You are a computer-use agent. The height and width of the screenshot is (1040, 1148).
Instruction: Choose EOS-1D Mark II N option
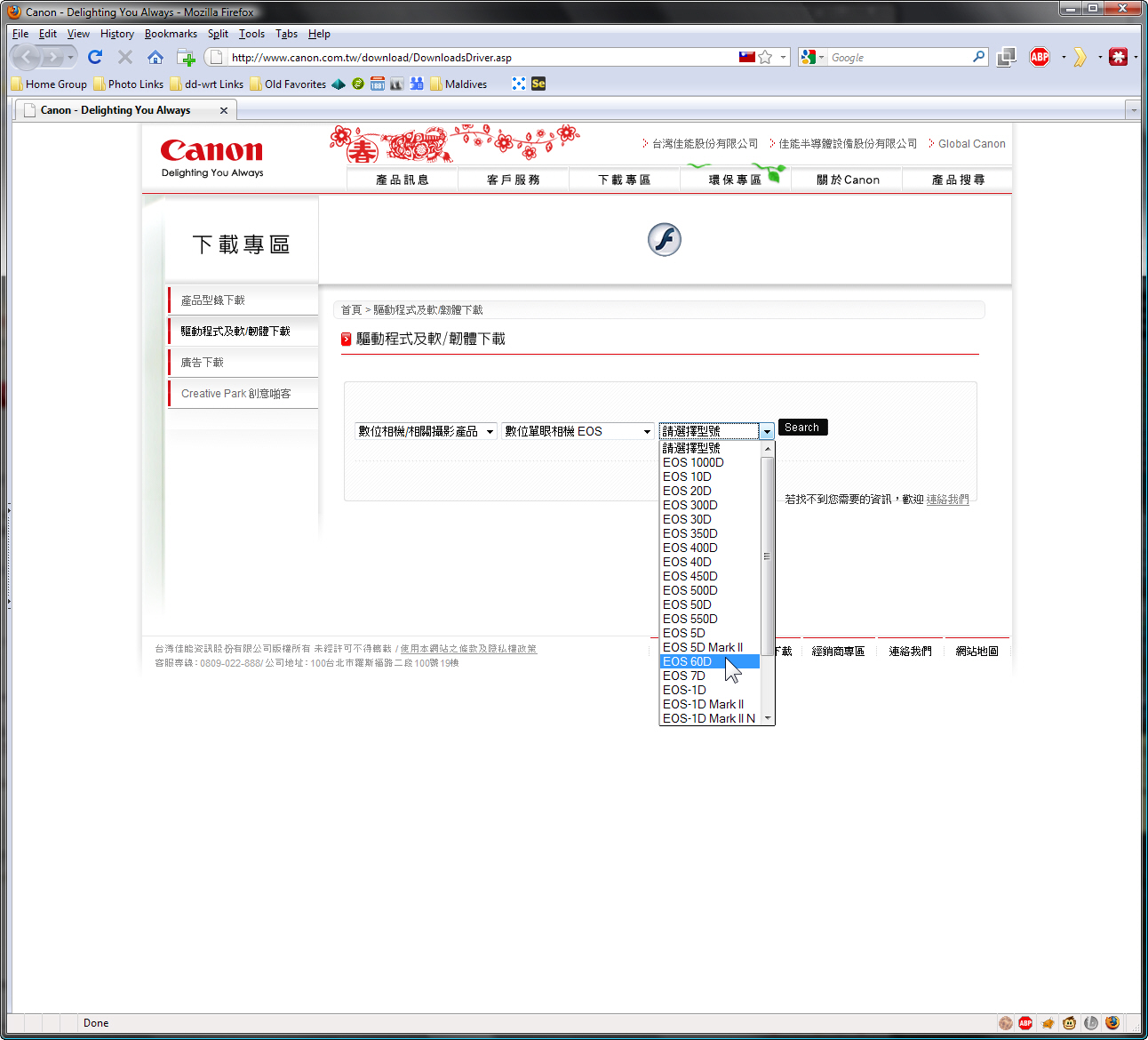(709, 718)
